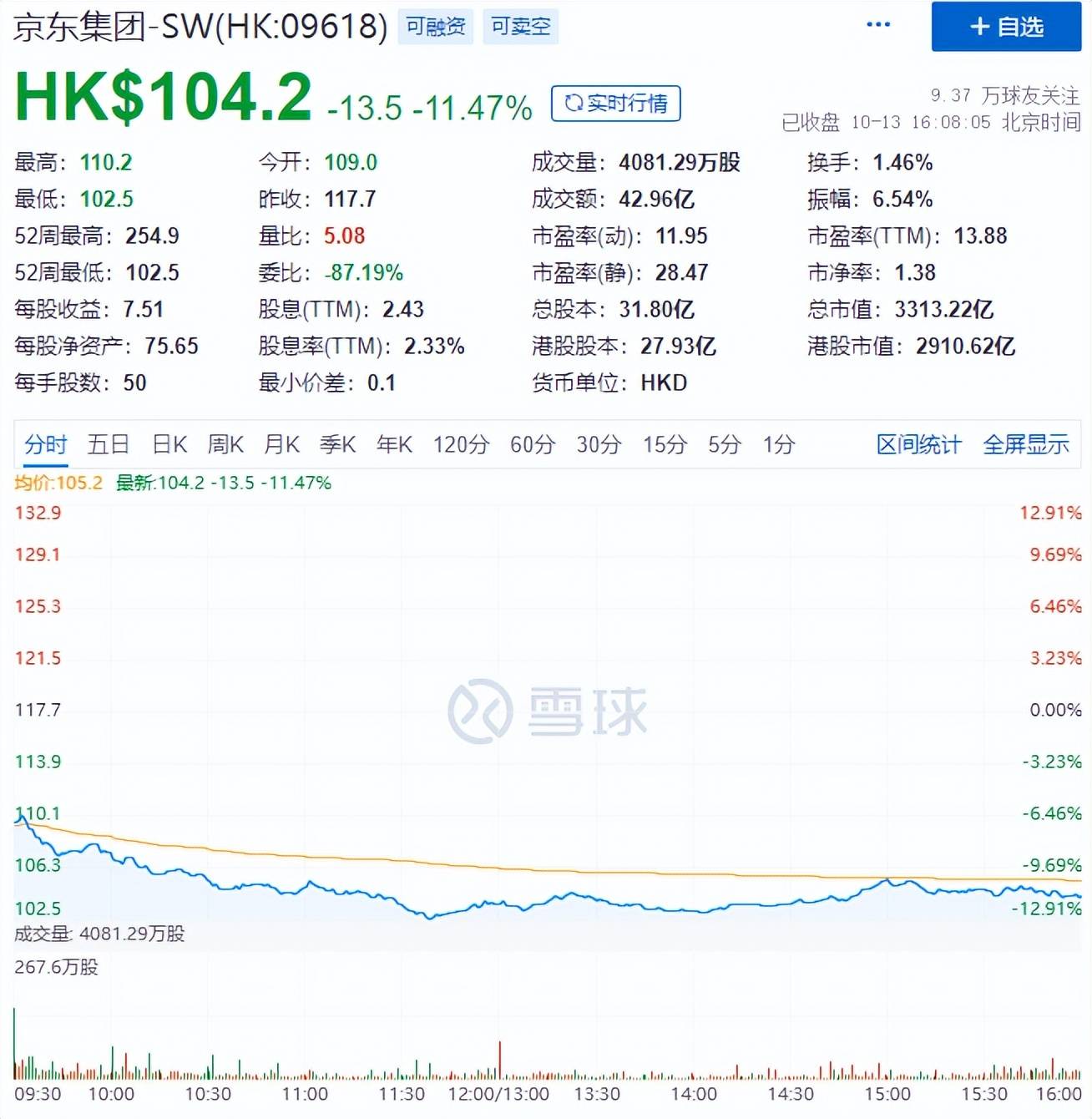The height and width of the screenshot is (1119, 1092).
Task: Click 市盈率(动) value 11.95
Action: pyautogui.click(x=681, y=235)
